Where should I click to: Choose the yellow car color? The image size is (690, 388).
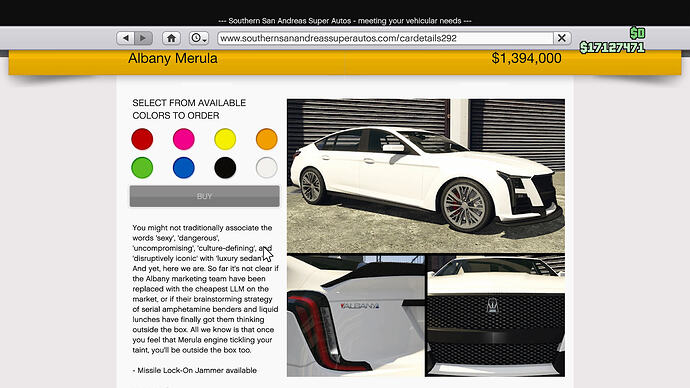(225, 139)
